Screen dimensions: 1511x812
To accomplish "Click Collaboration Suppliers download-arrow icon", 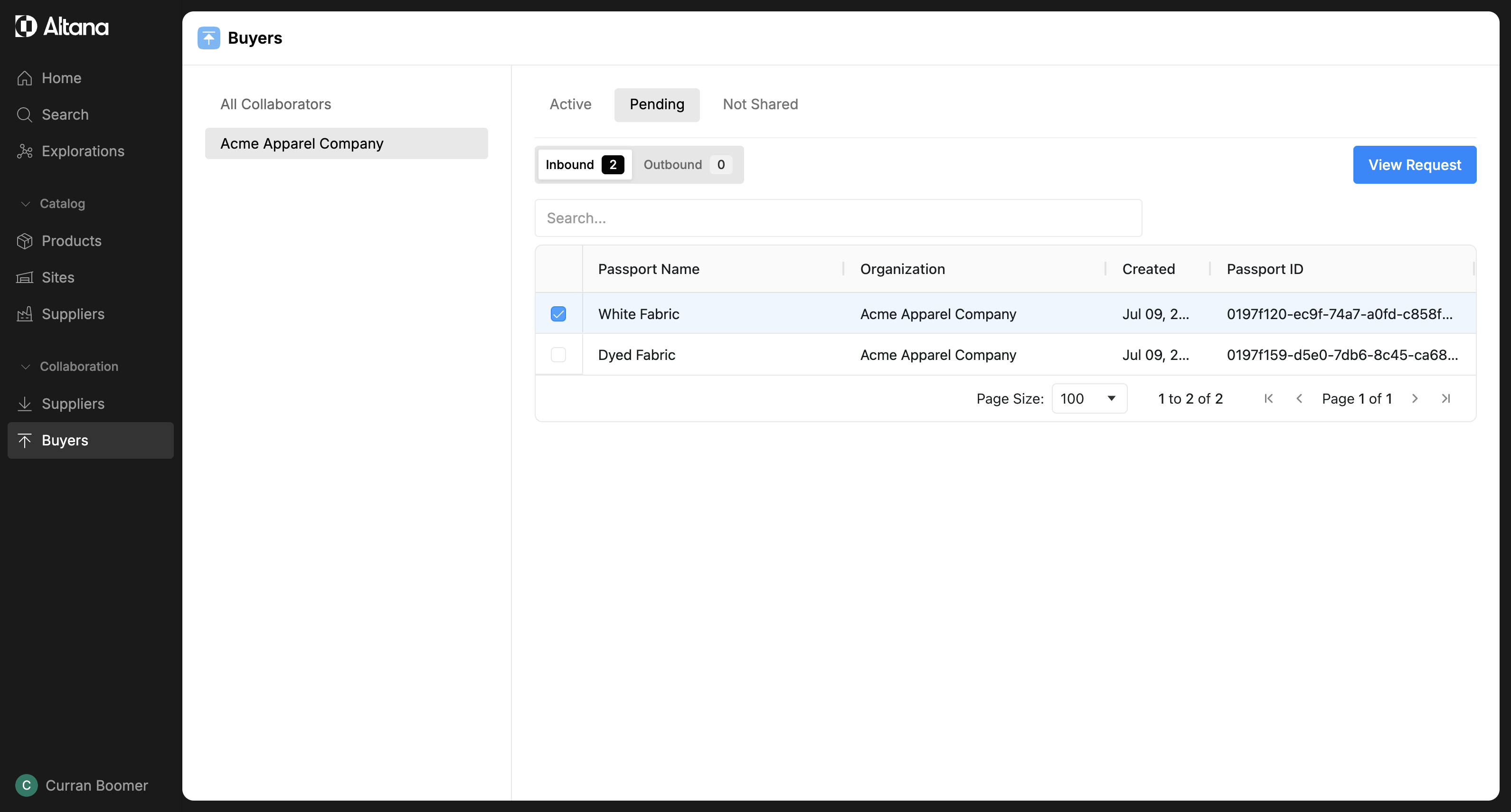I will click(x=25, y=404).
